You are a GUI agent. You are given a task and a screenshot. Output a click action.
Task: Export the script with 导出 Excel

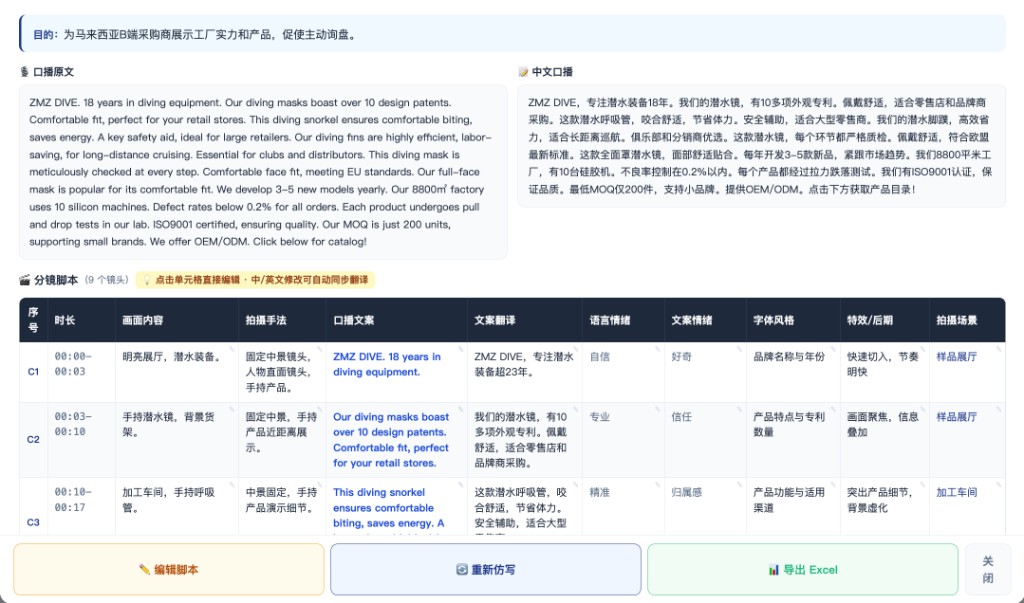coord(803,569)
